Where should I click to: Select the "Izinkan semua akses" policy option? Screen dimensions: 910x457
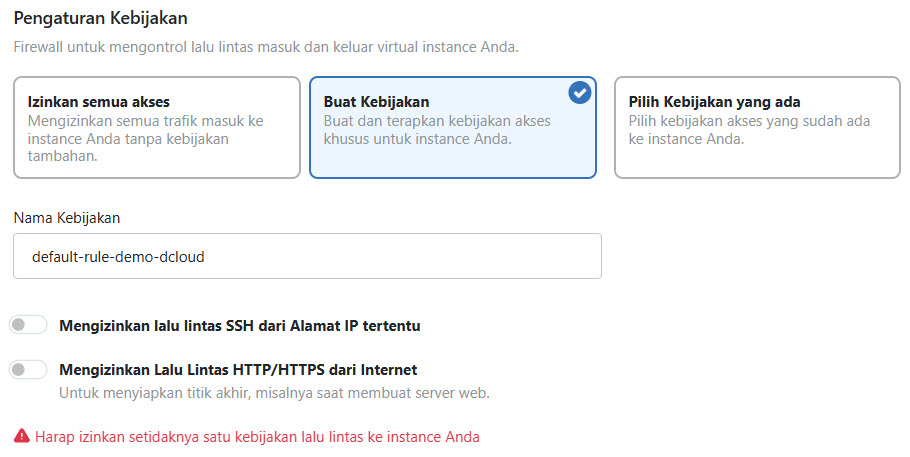pos(156,128)
